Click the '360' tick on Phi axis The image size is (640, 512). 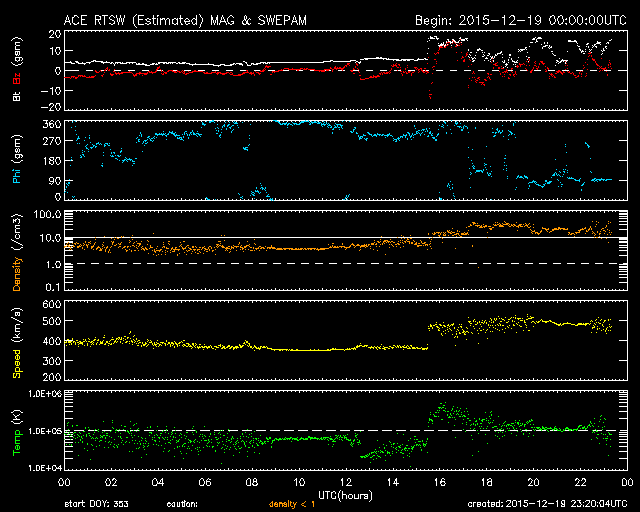[52, 125]
